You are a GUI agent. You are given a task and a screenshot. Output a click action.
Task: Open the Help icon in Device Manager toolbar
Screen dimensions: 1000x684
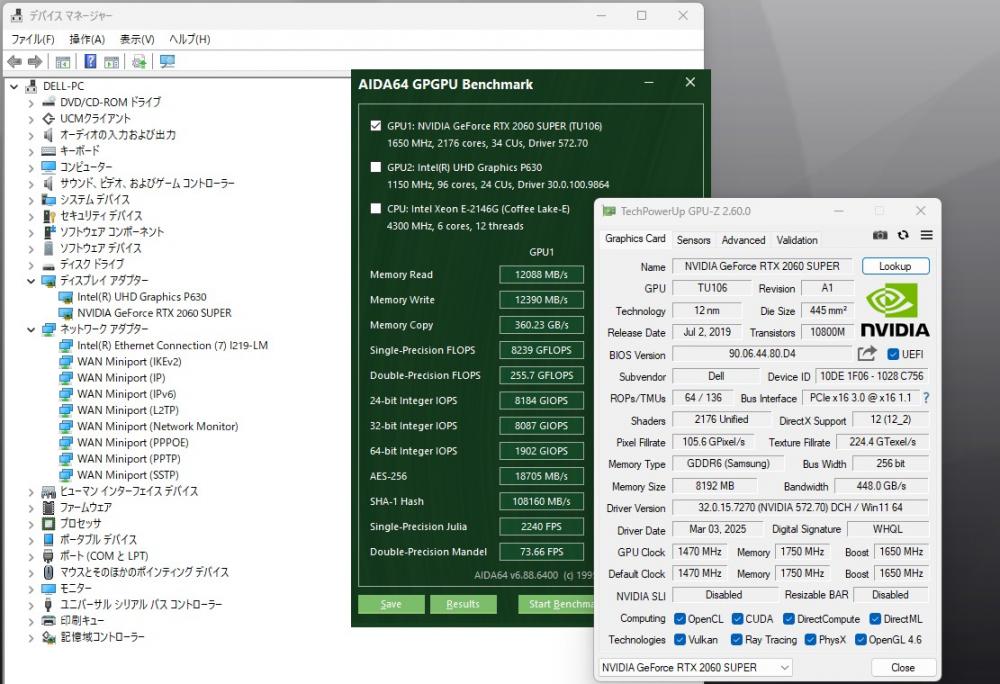(x=91, y=62)
